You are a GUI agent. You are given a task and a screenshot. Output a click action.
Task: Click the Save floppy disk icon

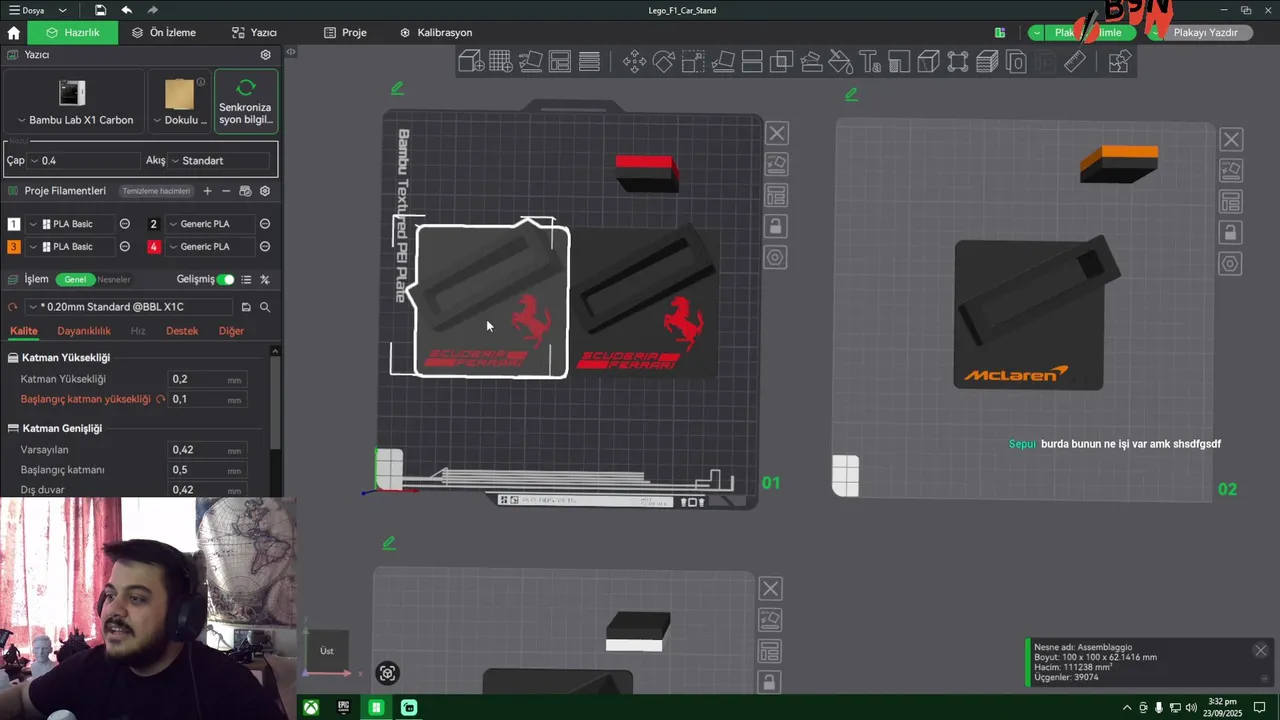pyautogui.click(x=100, y=10)
